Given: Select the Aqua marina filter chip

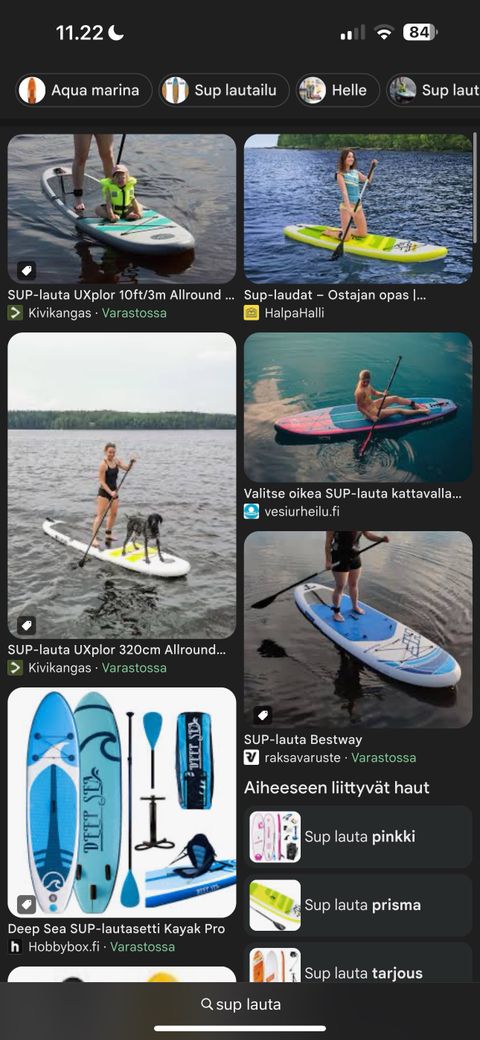Looking at the screenshot, I should coord(84,90).
